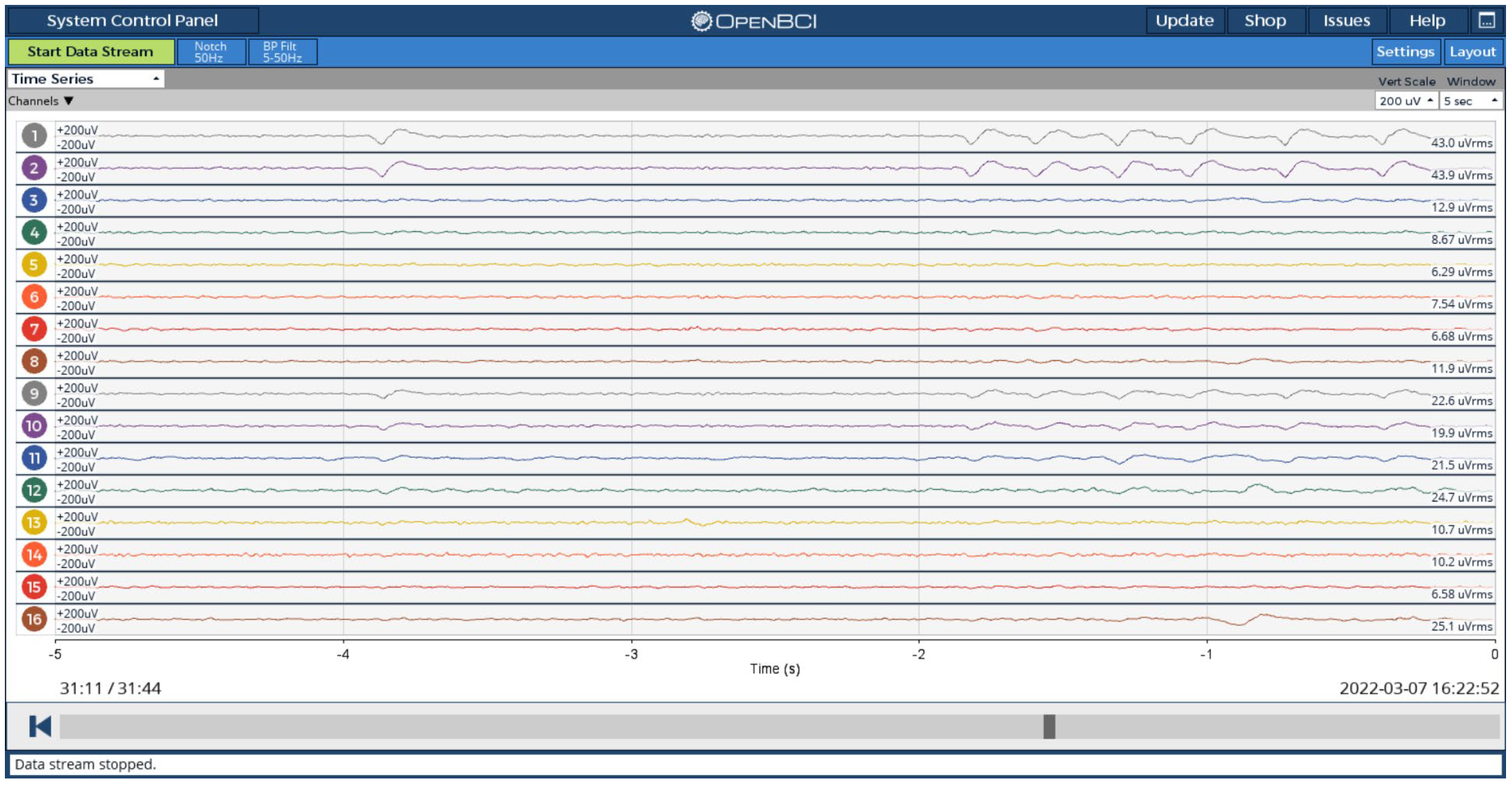1512x785 pixels.
Task: Open the Issues menu item
Action: 1346,21
